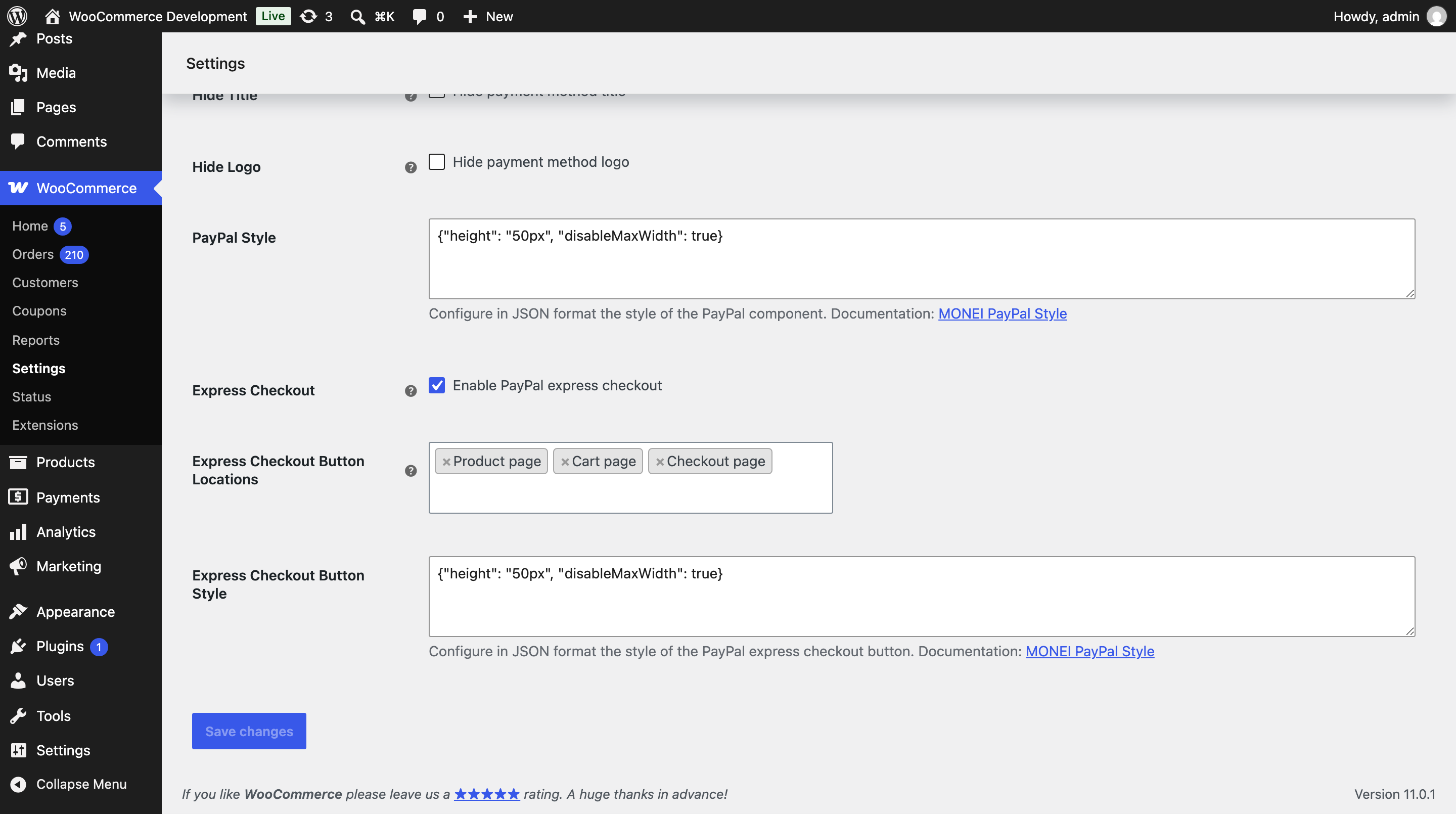Open WooCommerce Extensions submenu item
The width and height of the screenshot is (1456, 814).
pos(45,425)
